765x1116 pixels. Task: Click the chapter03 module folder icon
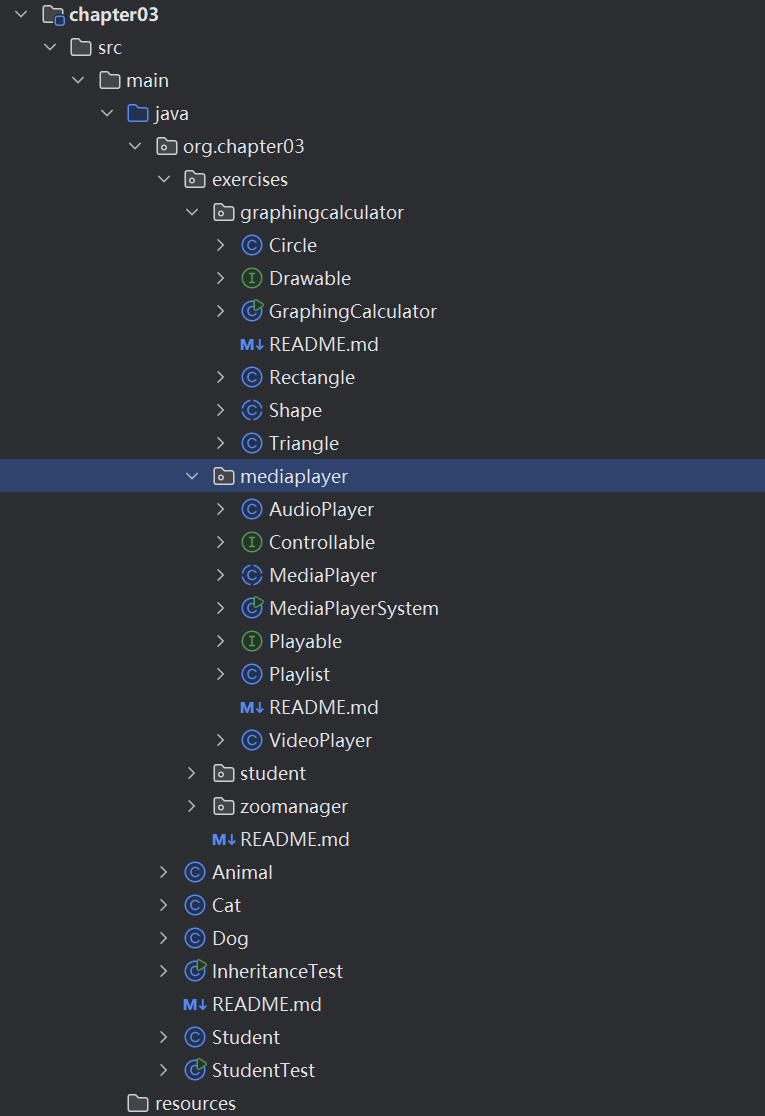tap(53, 15)
